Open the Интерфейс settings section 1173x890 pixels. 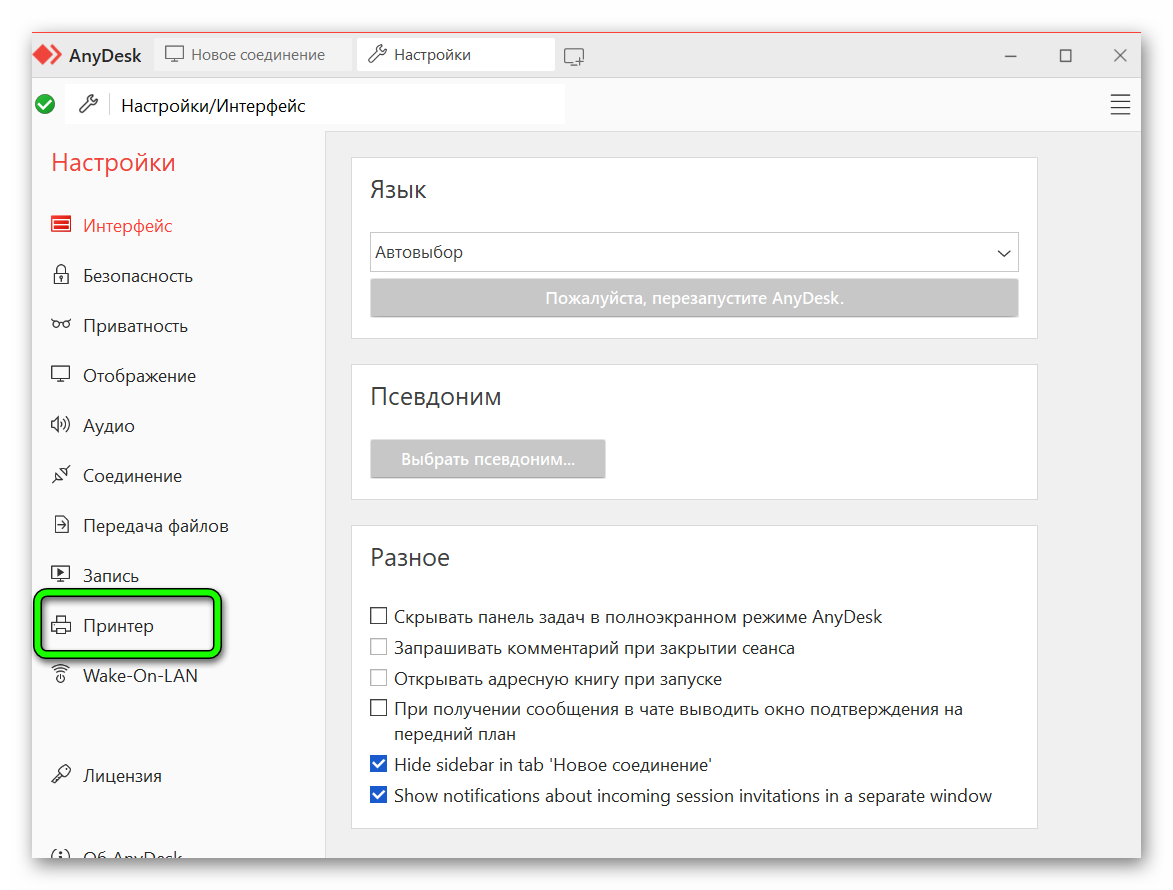tap(127, 226)
